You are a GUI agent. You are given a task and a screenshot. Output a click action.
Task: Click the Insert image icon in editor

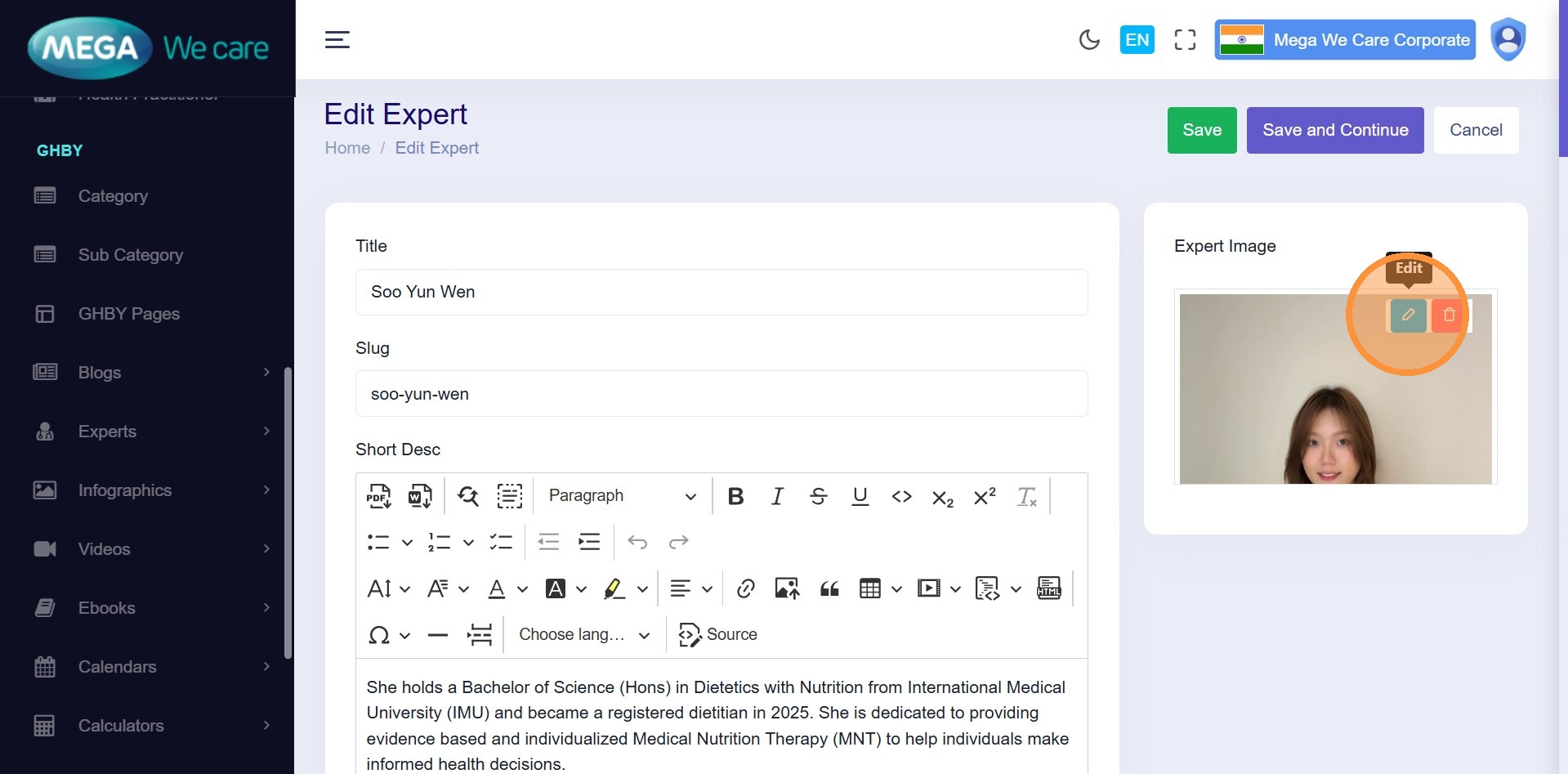[x=787, y=588]
